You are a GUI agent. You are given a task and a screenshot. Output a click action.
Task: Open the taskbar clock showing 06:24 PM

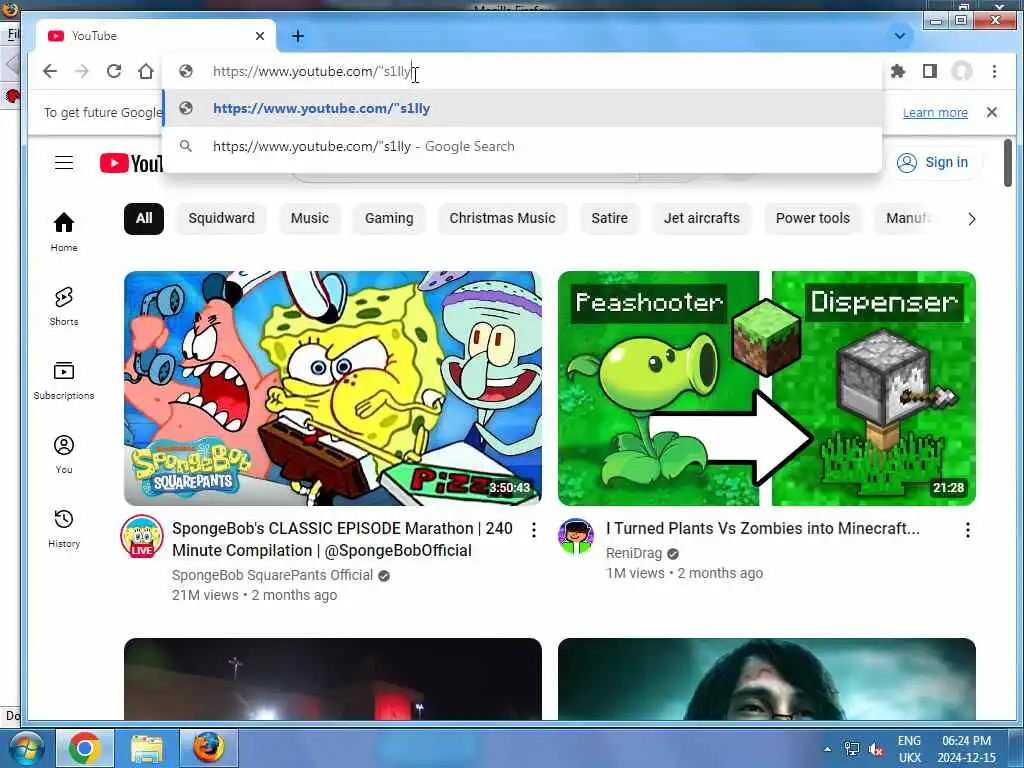(967, 749)
